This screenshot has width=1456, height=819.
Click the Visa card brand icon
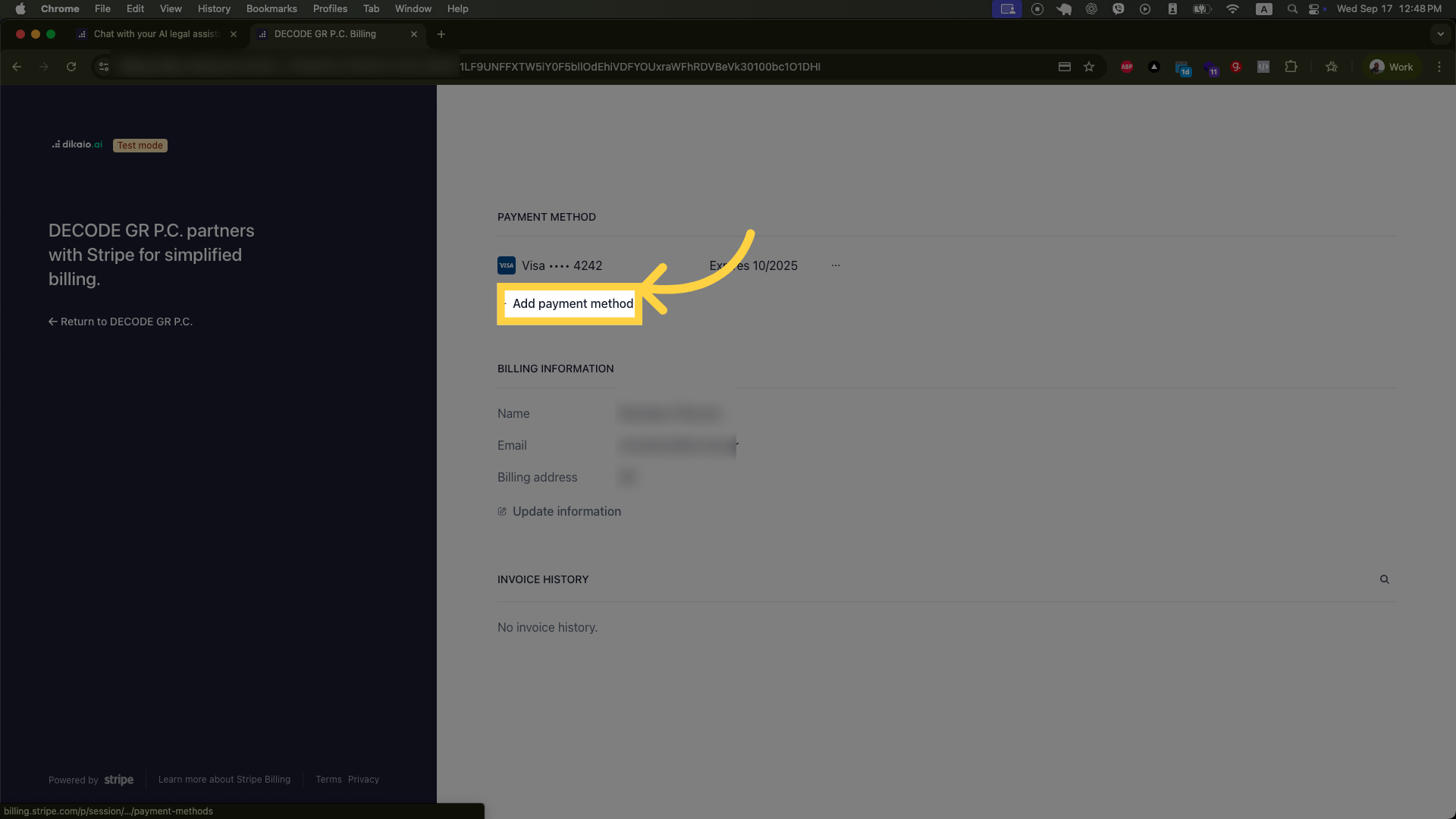(x=506, y=265)
